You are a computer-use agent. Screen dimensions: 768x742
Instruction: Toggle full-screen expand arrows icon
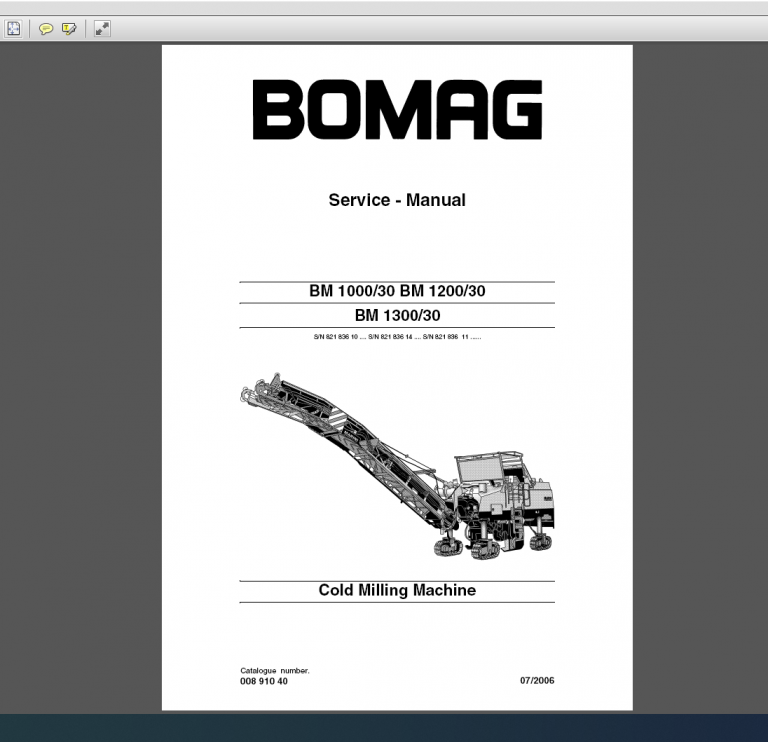coord(102,29)
